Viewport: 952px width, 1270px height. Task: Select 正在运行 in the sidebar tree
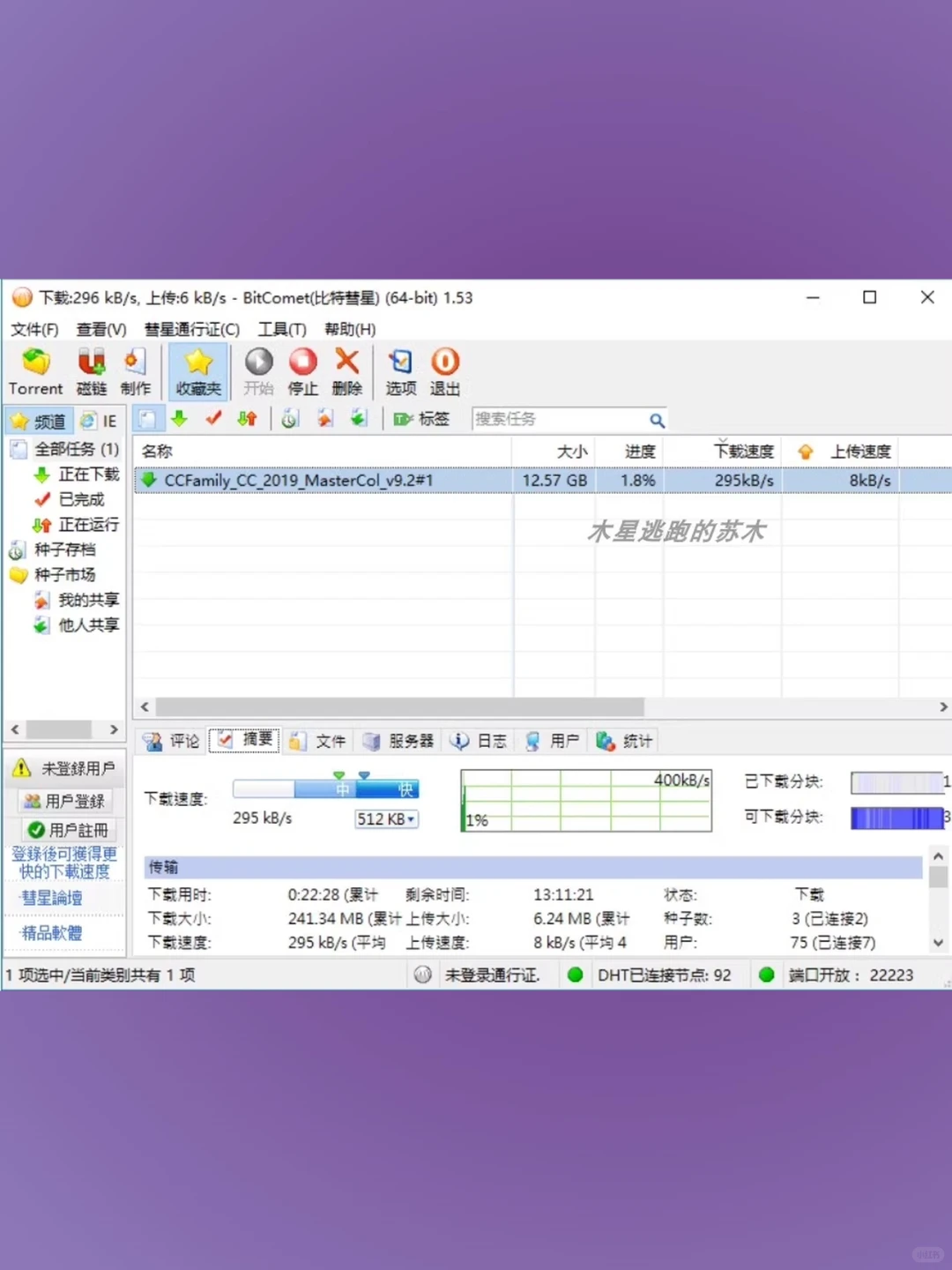[77, 525]
